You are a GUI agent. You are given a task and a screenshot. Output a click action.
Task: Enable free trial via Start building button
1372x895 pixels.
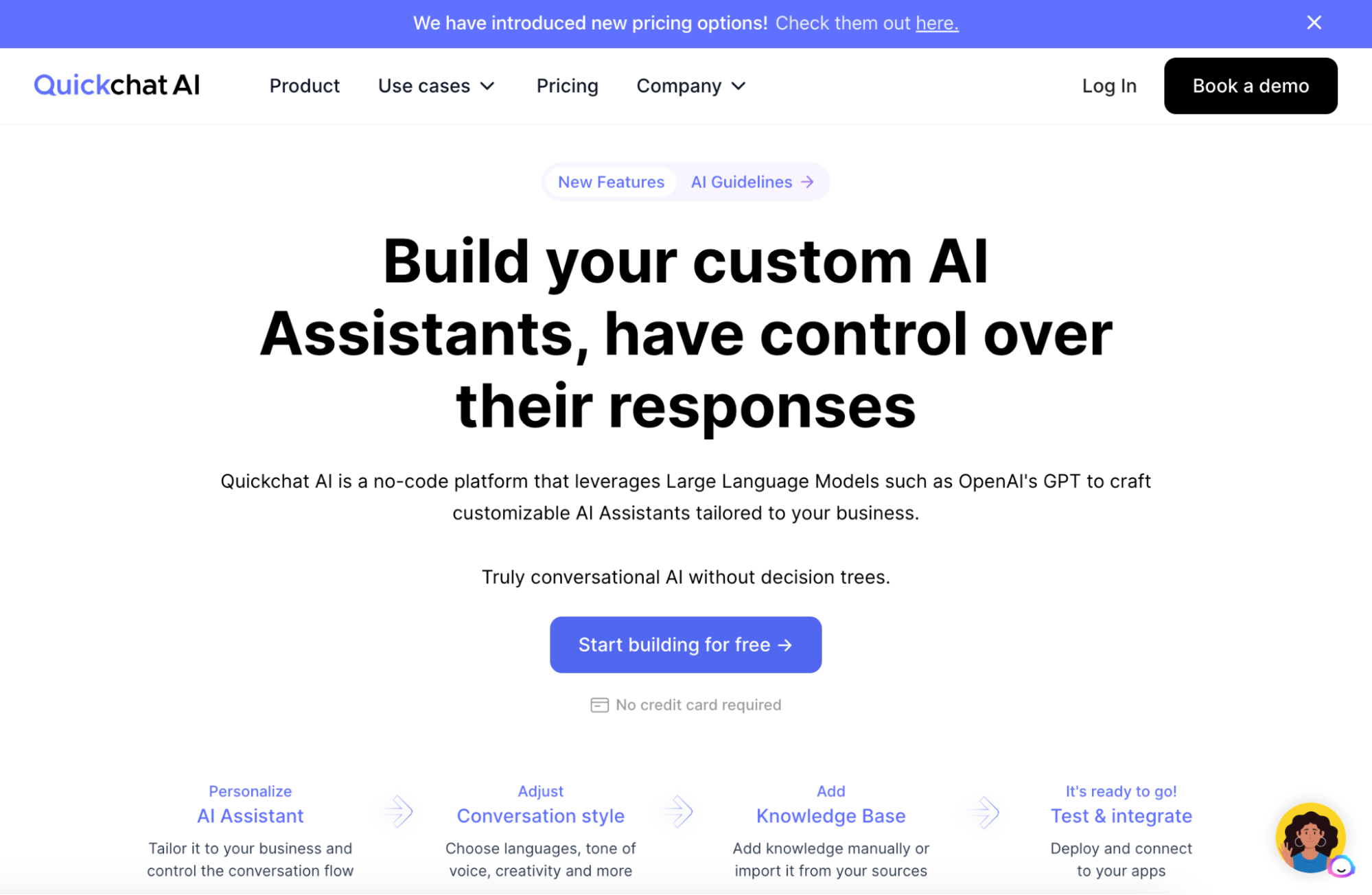click(x=686, y=644)
